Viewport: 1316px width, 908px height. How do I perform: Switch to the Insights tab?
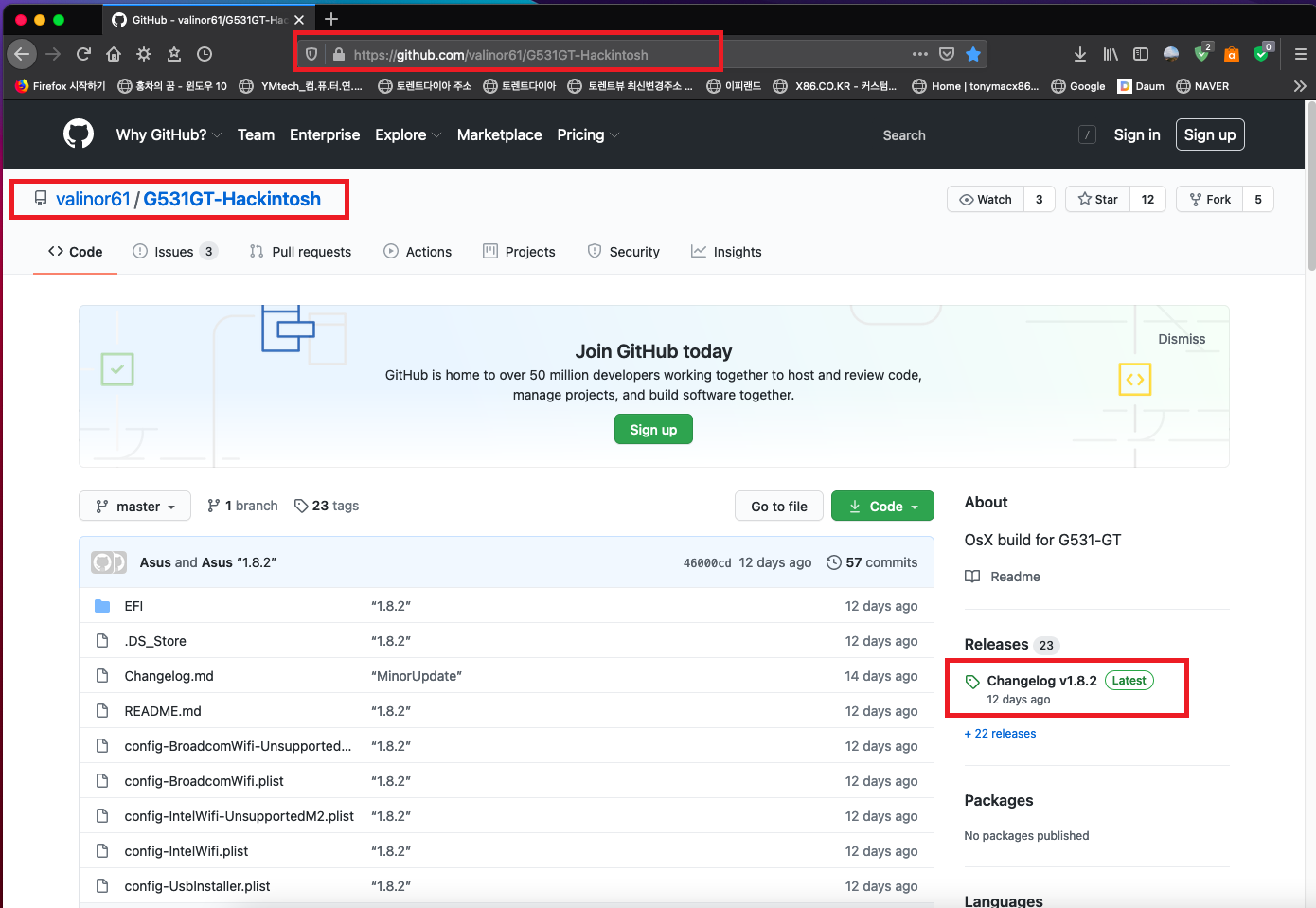click(x=726, y=252)
